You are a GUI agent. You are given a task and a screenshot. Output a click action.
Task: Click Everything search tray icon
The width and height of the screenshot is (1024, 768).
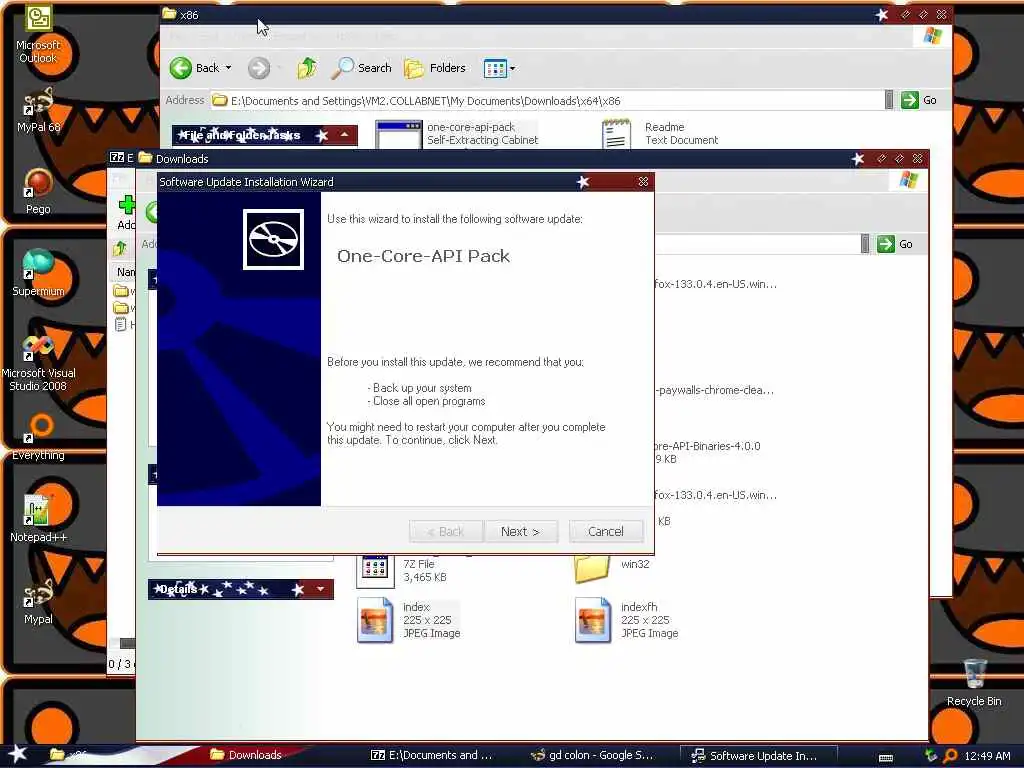coord(950,756)
